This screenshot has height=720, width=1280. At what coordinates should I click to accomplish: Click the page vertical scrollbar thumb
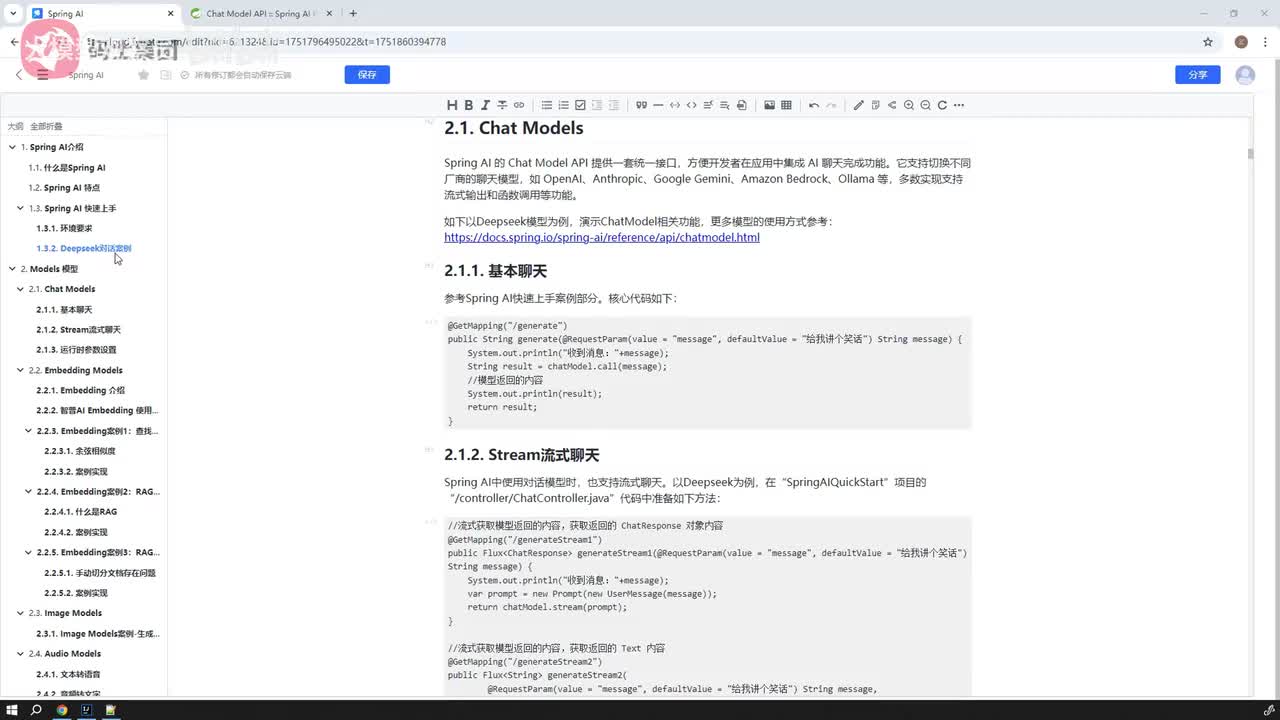pyautogui.click(x=1250, y=153)
